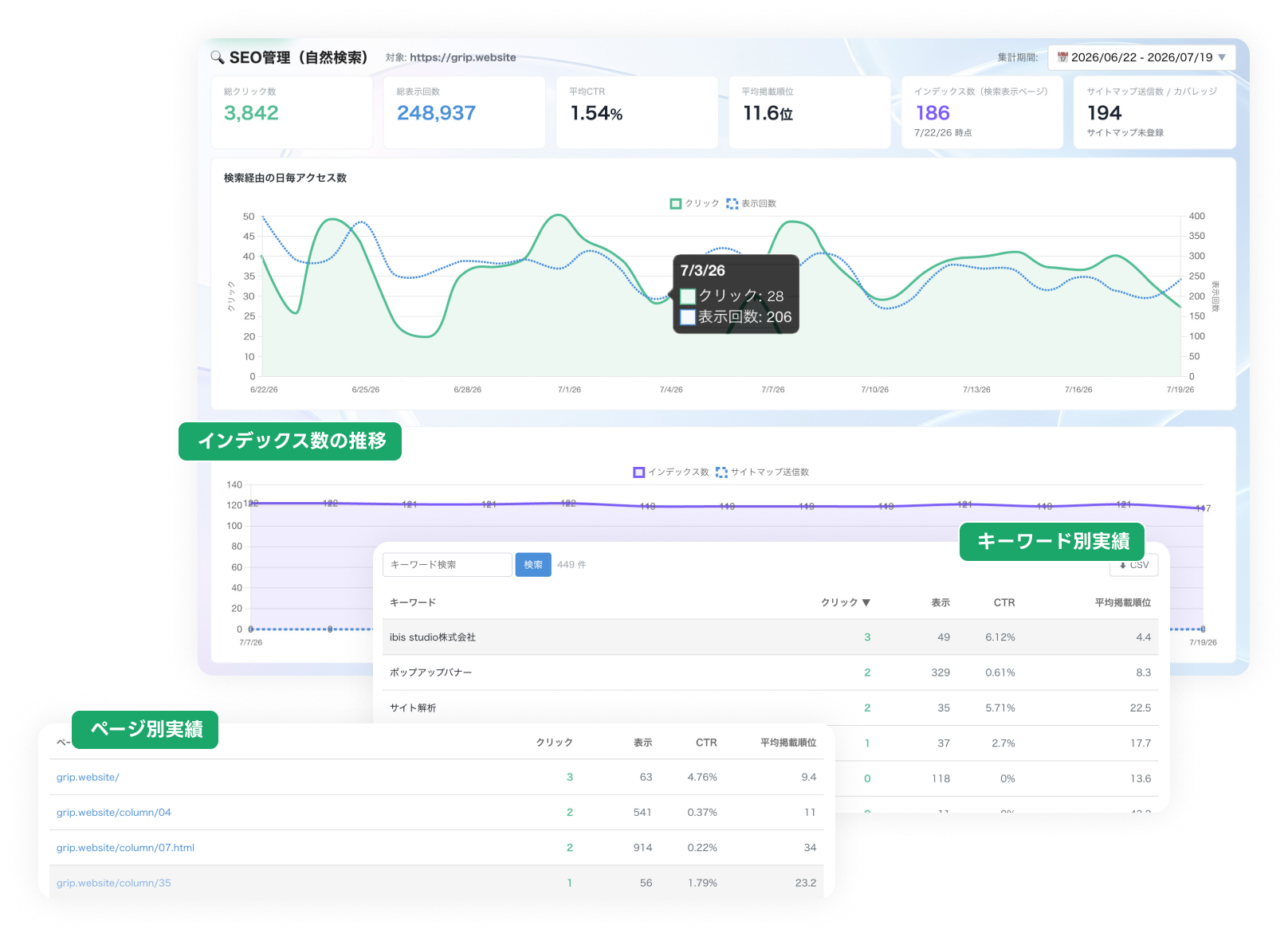Viewport: 1288px width, 937px height.
Task: Download keywords via the CSV button
Action: pyautogui.click(x=1134, y=566)
